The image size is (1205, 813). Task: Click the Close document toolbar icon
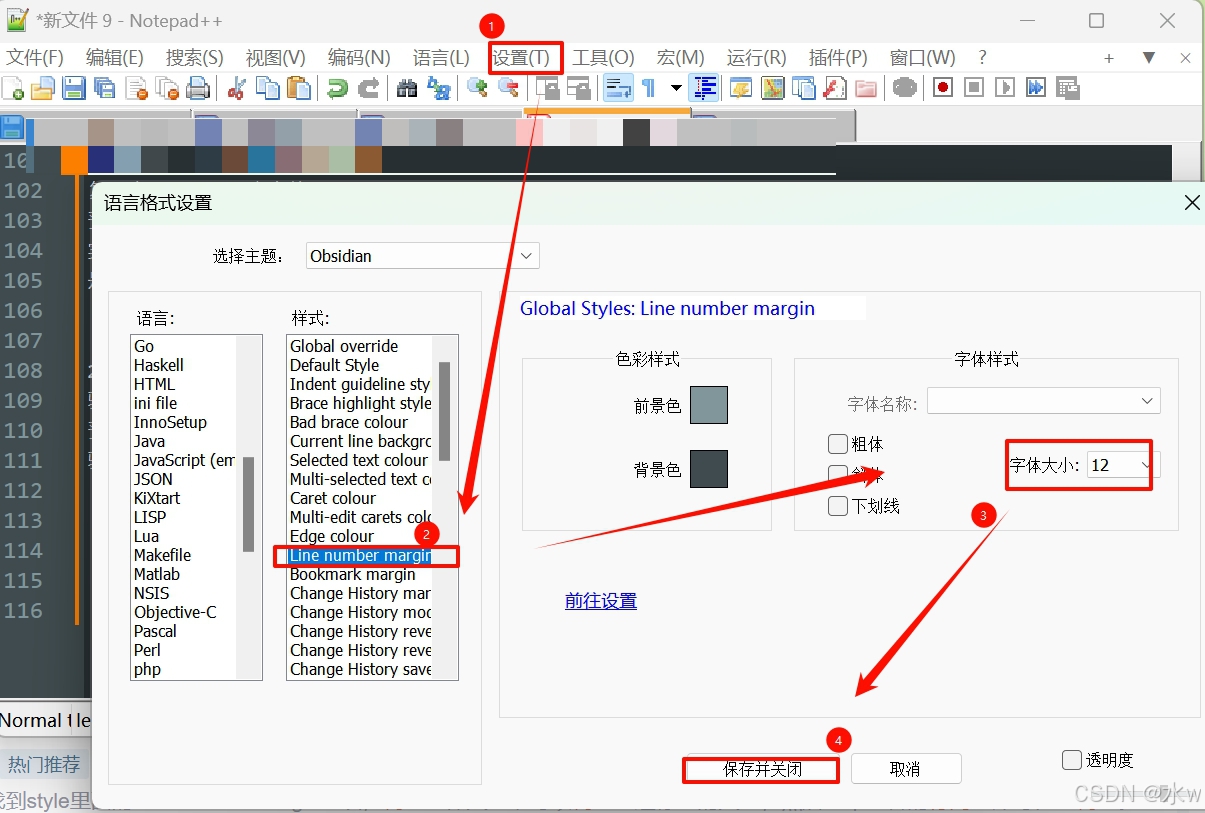136,88
